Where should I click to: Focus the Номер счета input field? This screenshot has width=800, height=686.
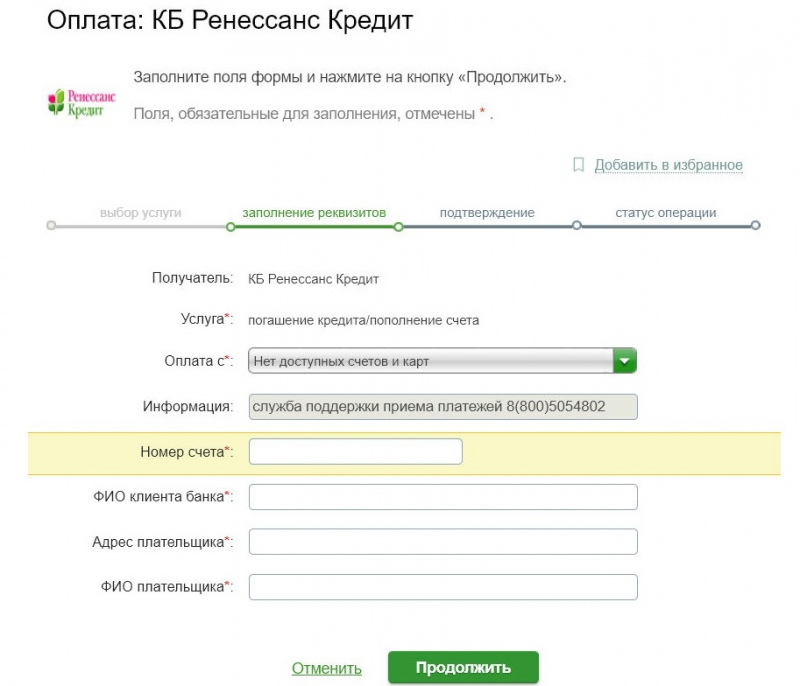pos(356,451)
